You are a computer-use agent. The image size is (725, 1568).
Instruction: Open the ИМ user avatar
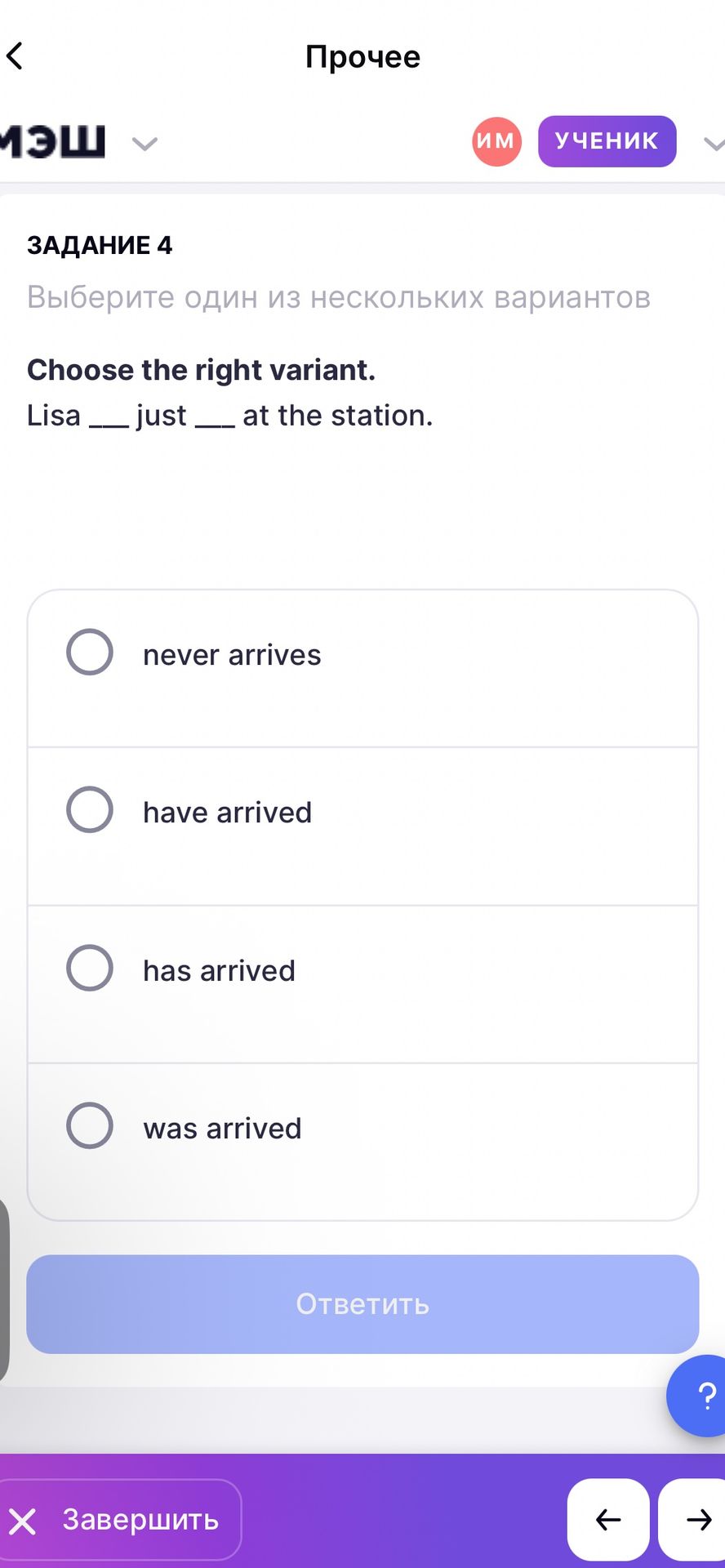[x=496, y=141]
